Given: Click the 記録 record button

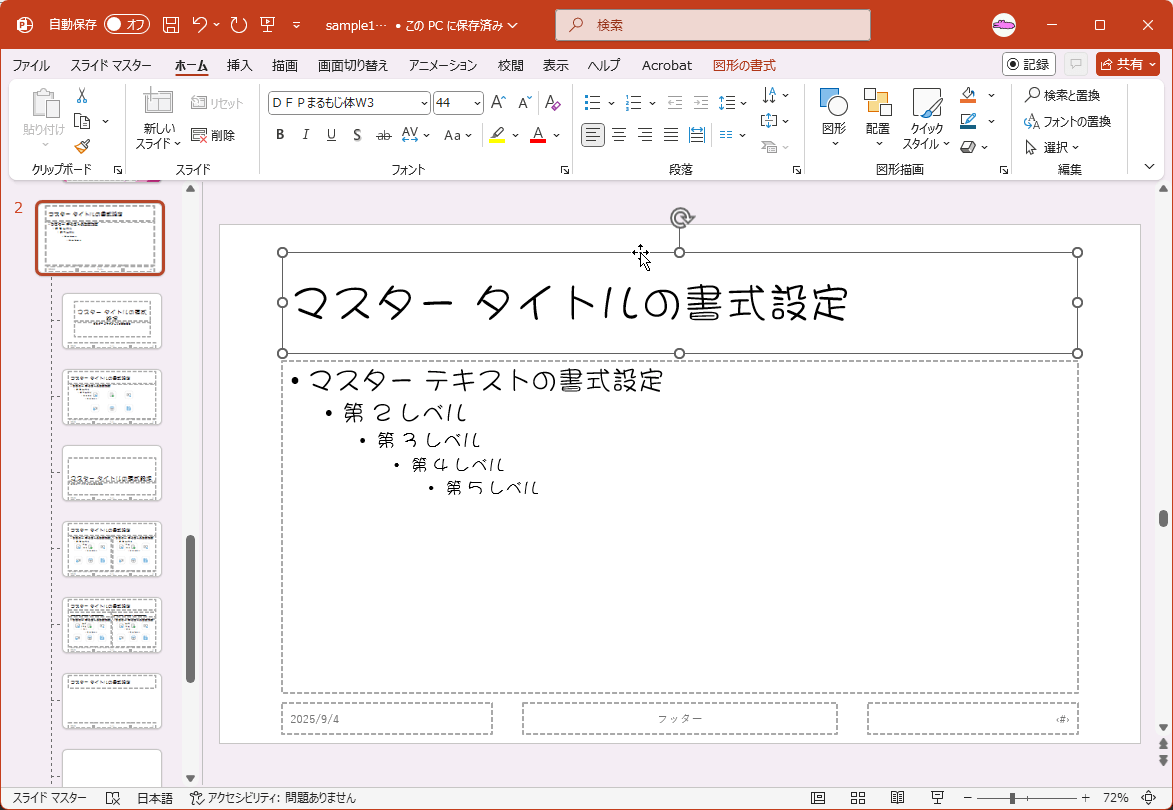Looking at the screenshot, I should 1028,64.
